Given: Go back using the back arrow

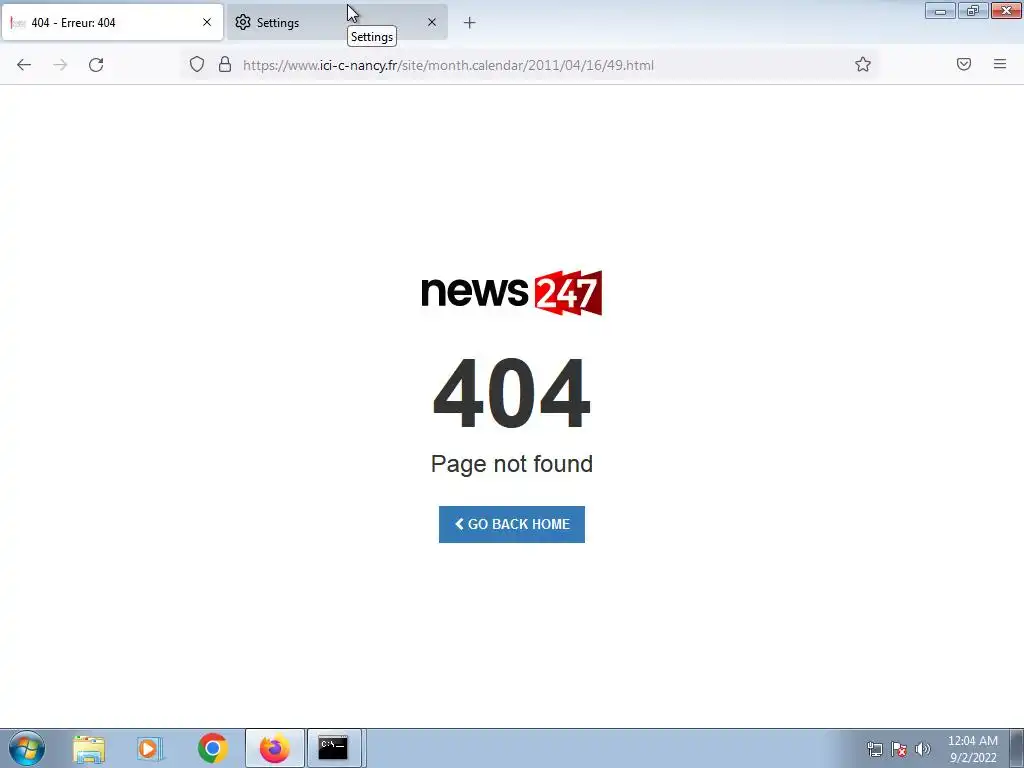Looking at the screenshot, I should click(24, 65).
